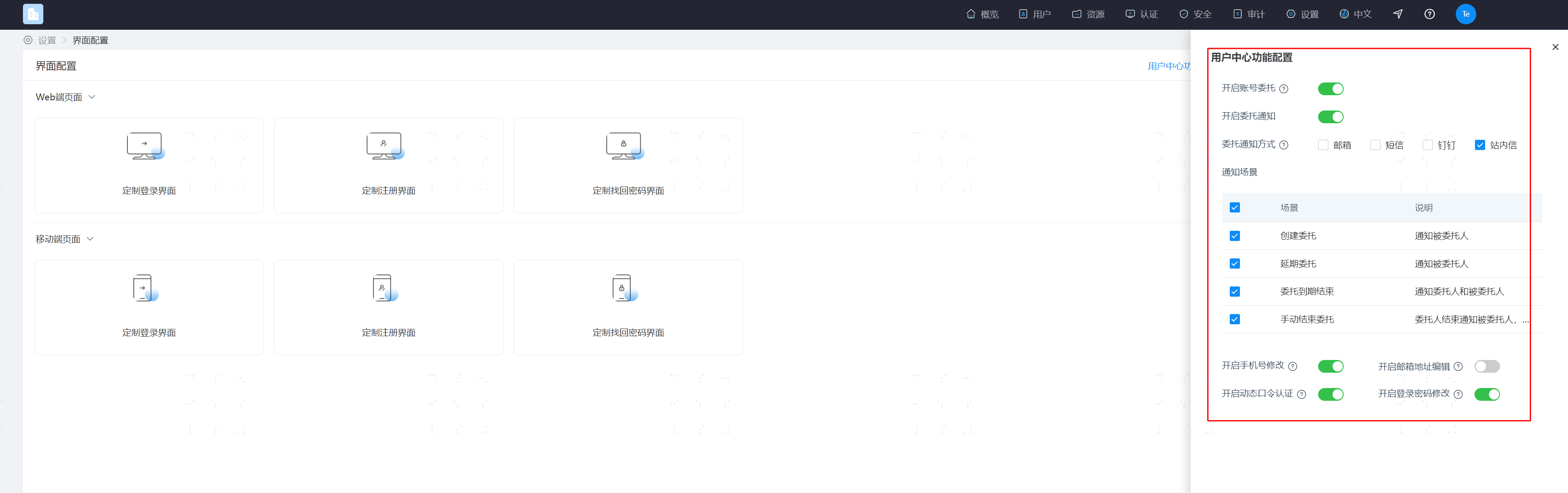Click the 设置 breadcrumb link
The image size is (1568, 493).
coord(47,40)
